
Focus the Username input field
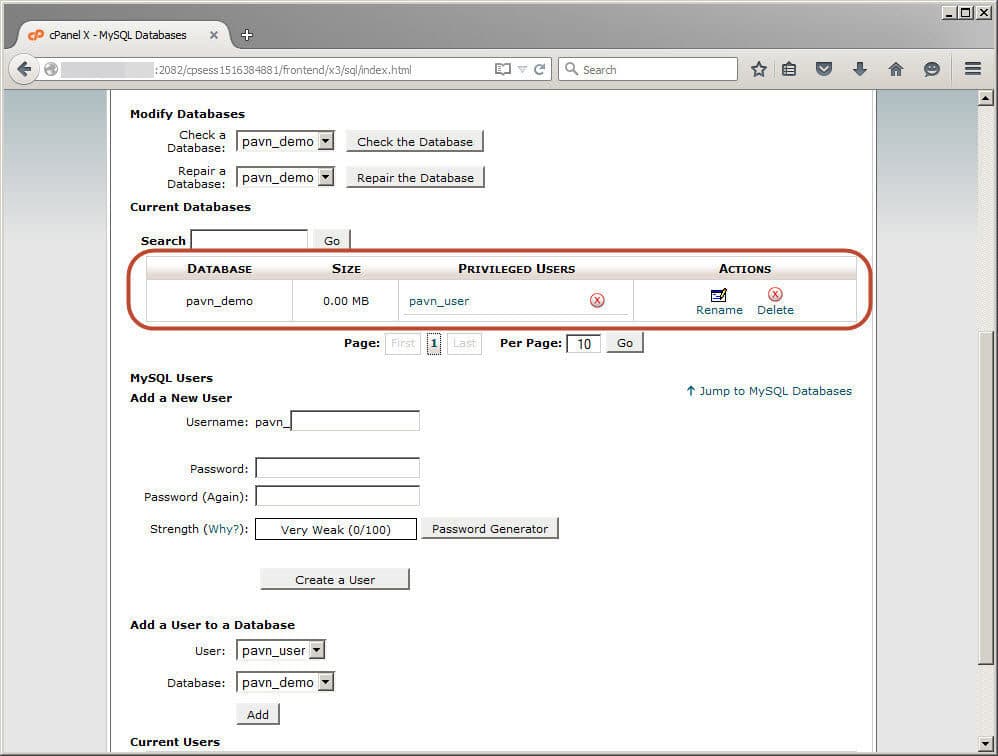pos(355,422)
